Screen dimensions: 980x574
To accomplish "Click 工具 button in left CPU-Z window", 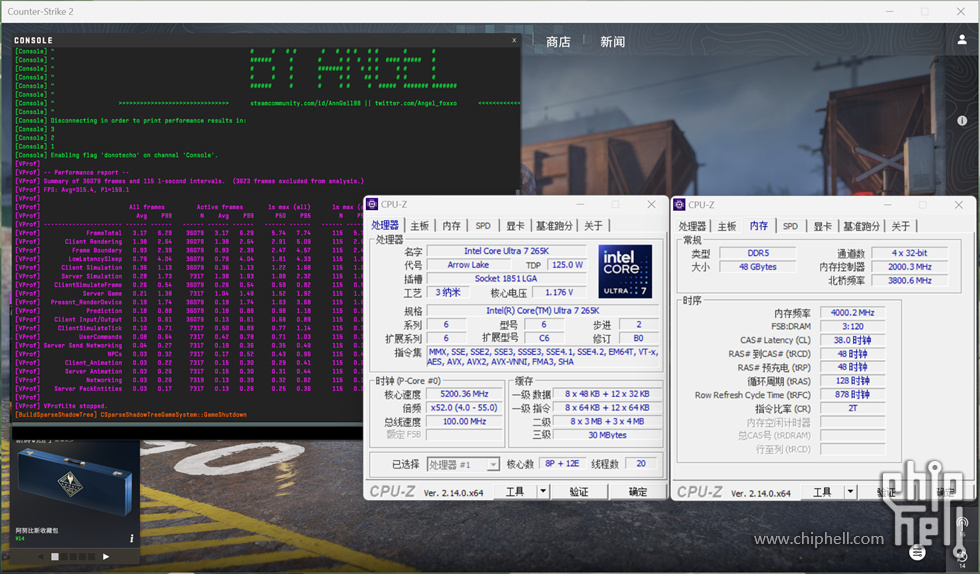I will 515,491.
